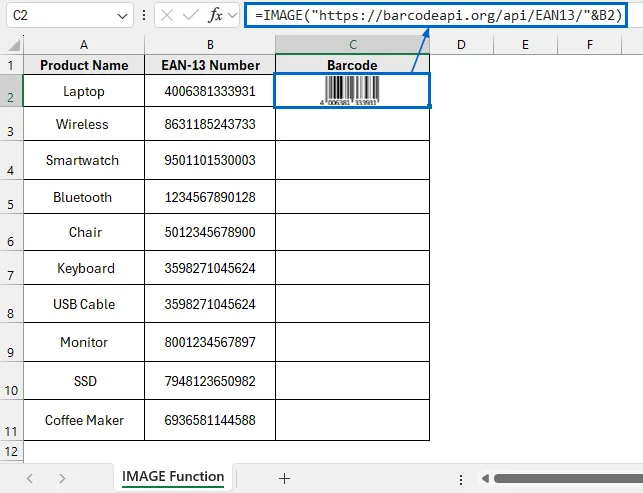Image resolution: width=643 pixels, height=493 pixels.
Task: Go to next sheet with right arrow
Action: pos(62,478)
